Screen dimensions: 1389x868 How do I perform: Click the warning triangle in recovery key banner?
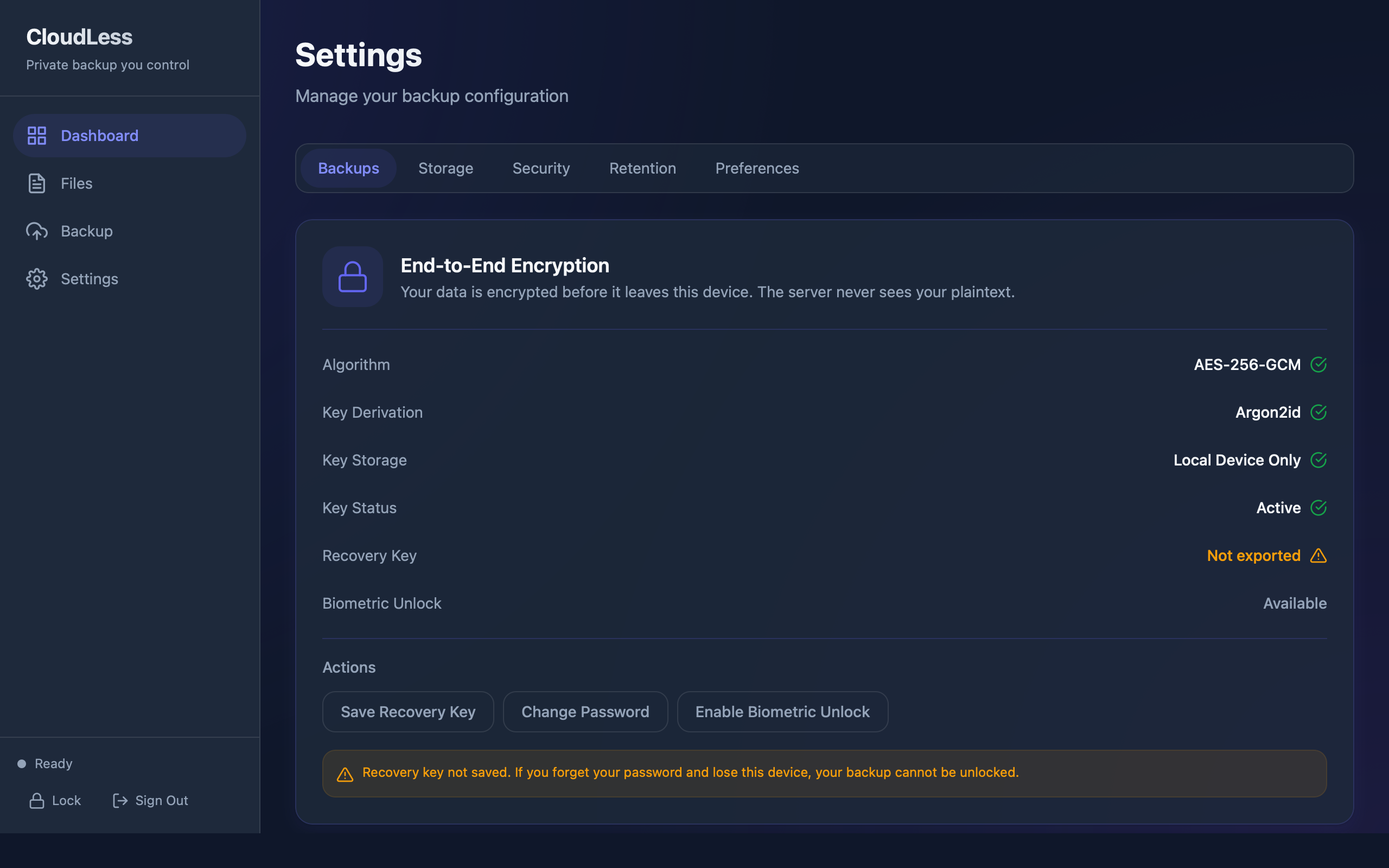(345, 775)
